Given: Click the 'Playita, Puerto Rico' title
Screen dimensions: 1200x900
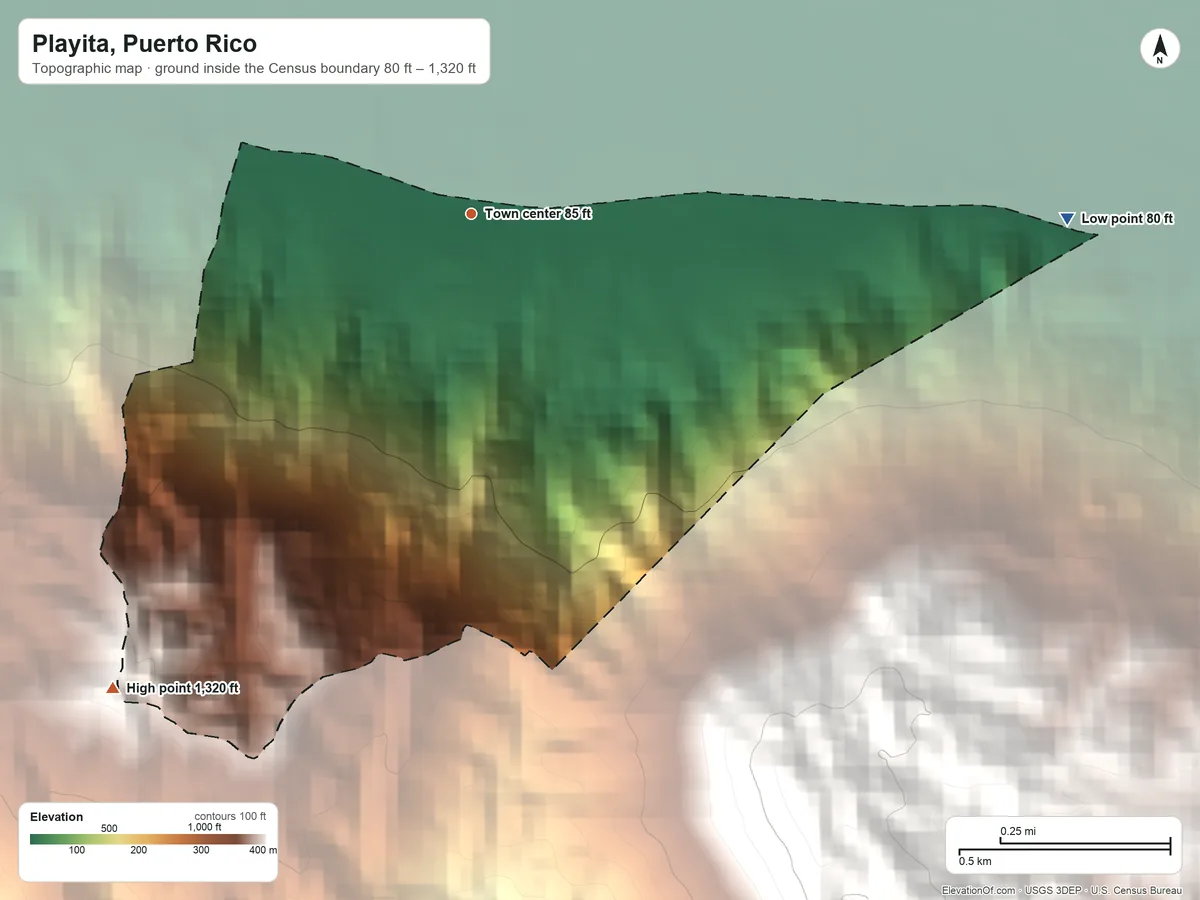Looking at the screenshot, I should 144,44.
